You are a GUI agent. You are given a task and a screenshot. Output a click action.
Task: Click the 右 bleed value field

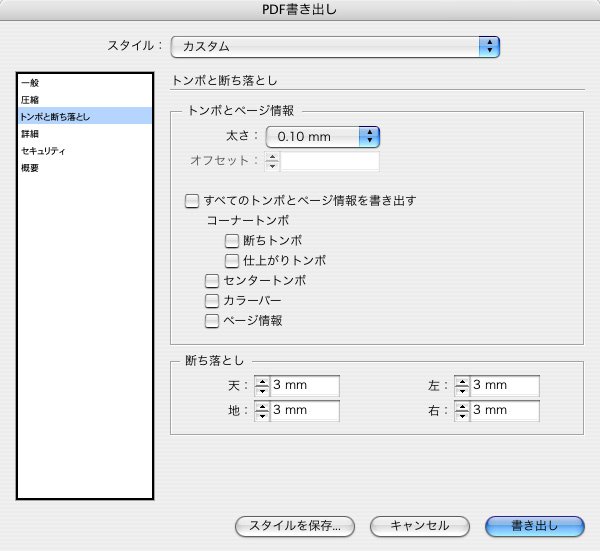[505, 411]
